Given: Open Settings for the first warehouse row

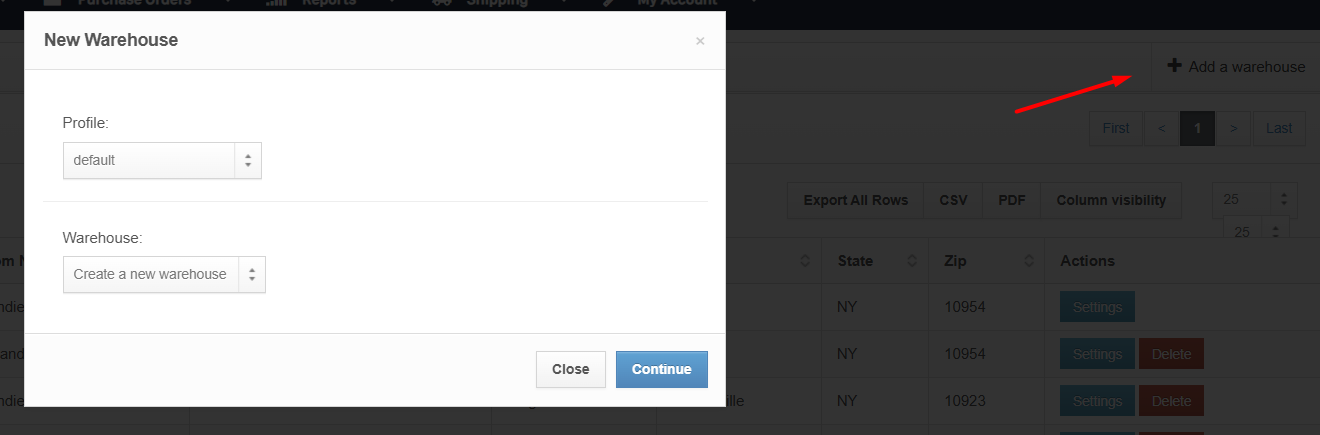Looking at the screenshot, I should pyautogui.click(x=1097, y=307).
